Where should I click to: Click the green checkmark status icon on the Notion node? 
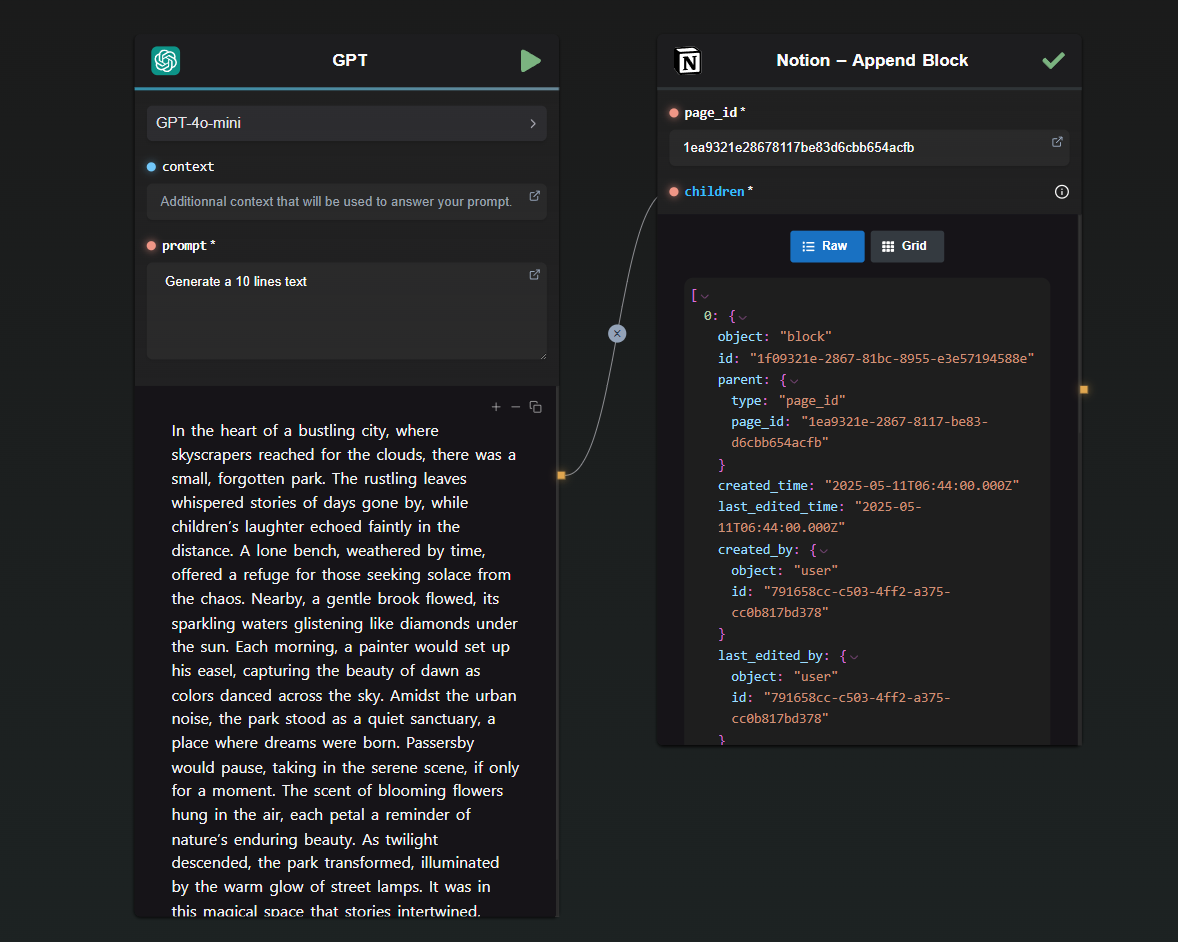click(x=1053, y=60)
